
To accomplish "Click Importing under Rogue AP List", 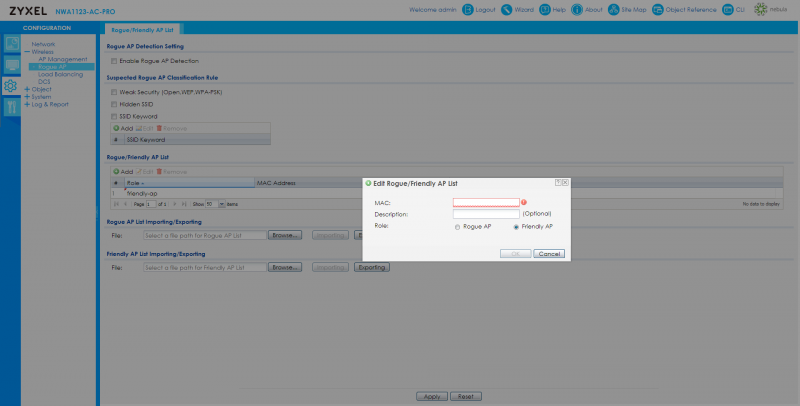I will [330, 235].
